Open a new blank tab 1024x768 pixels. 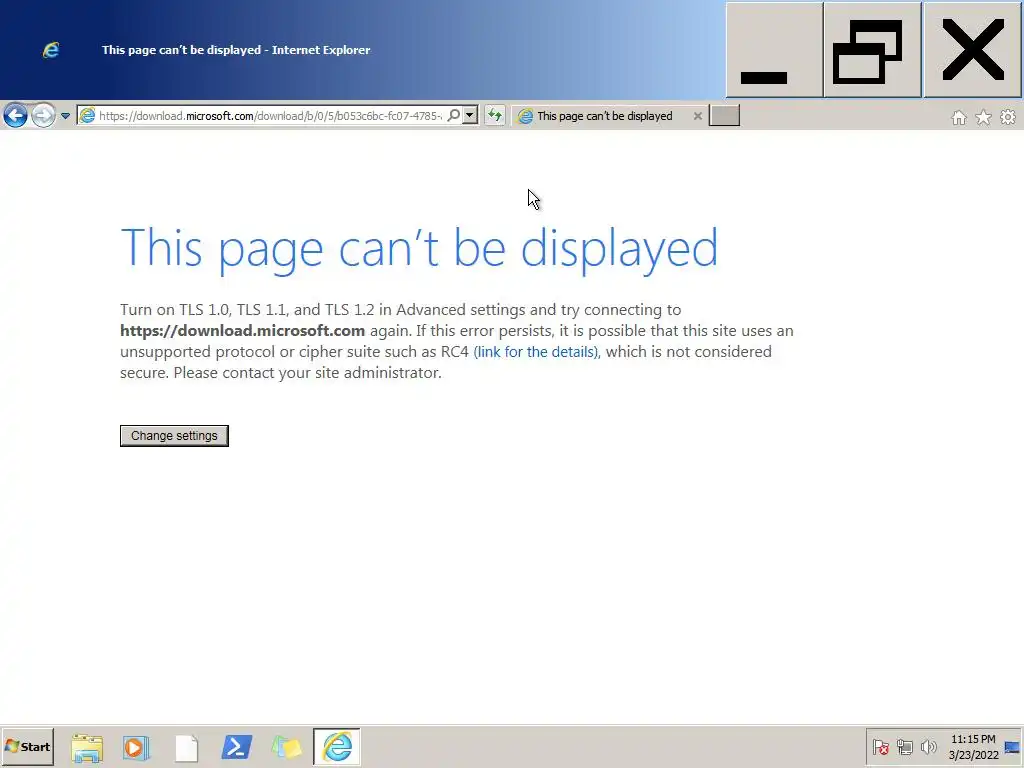pyautogui.click(x=724, y=116)
